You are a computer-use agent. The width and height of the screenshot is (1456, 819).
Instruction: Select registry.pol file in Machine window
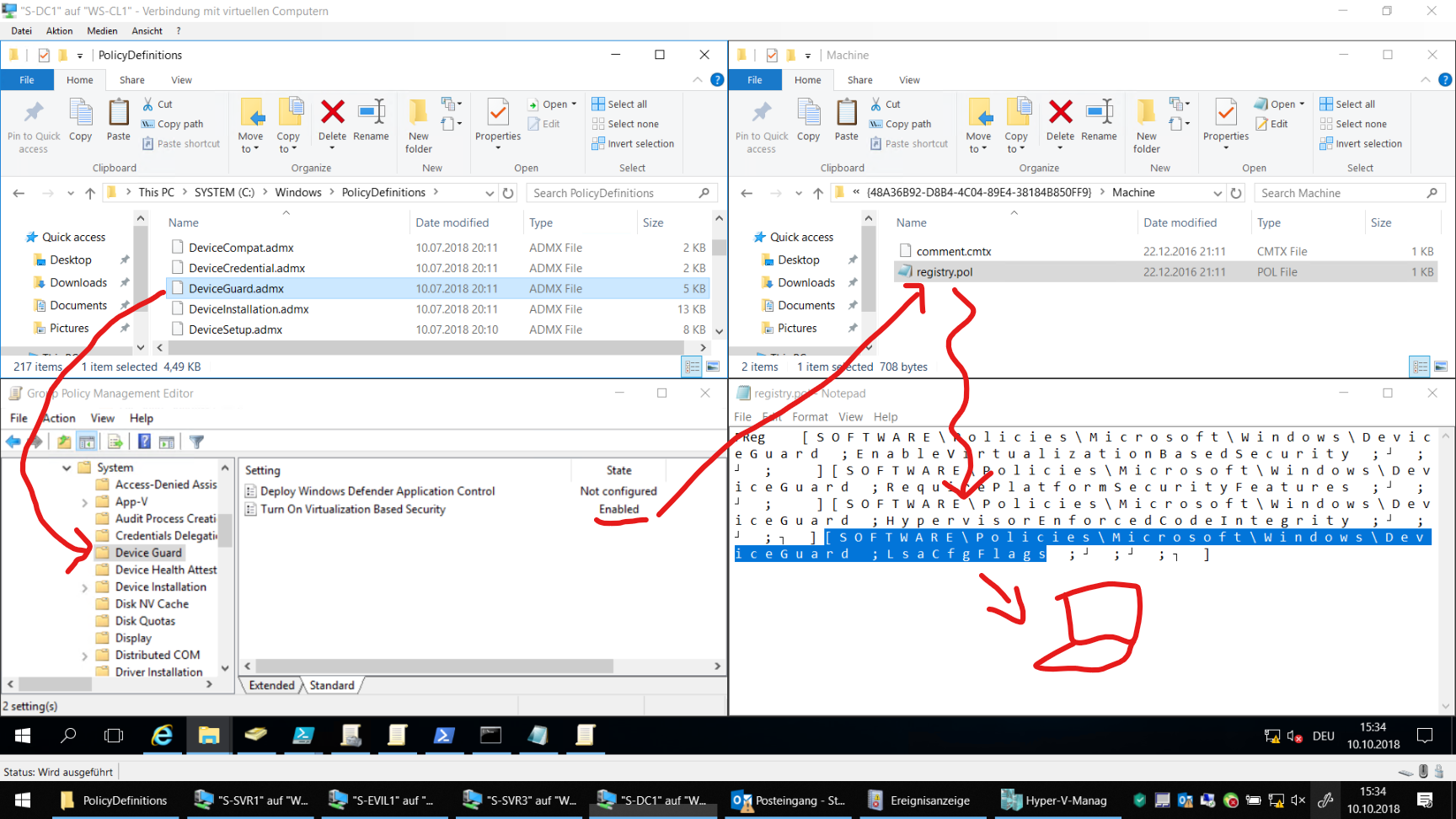point(1165,272)
